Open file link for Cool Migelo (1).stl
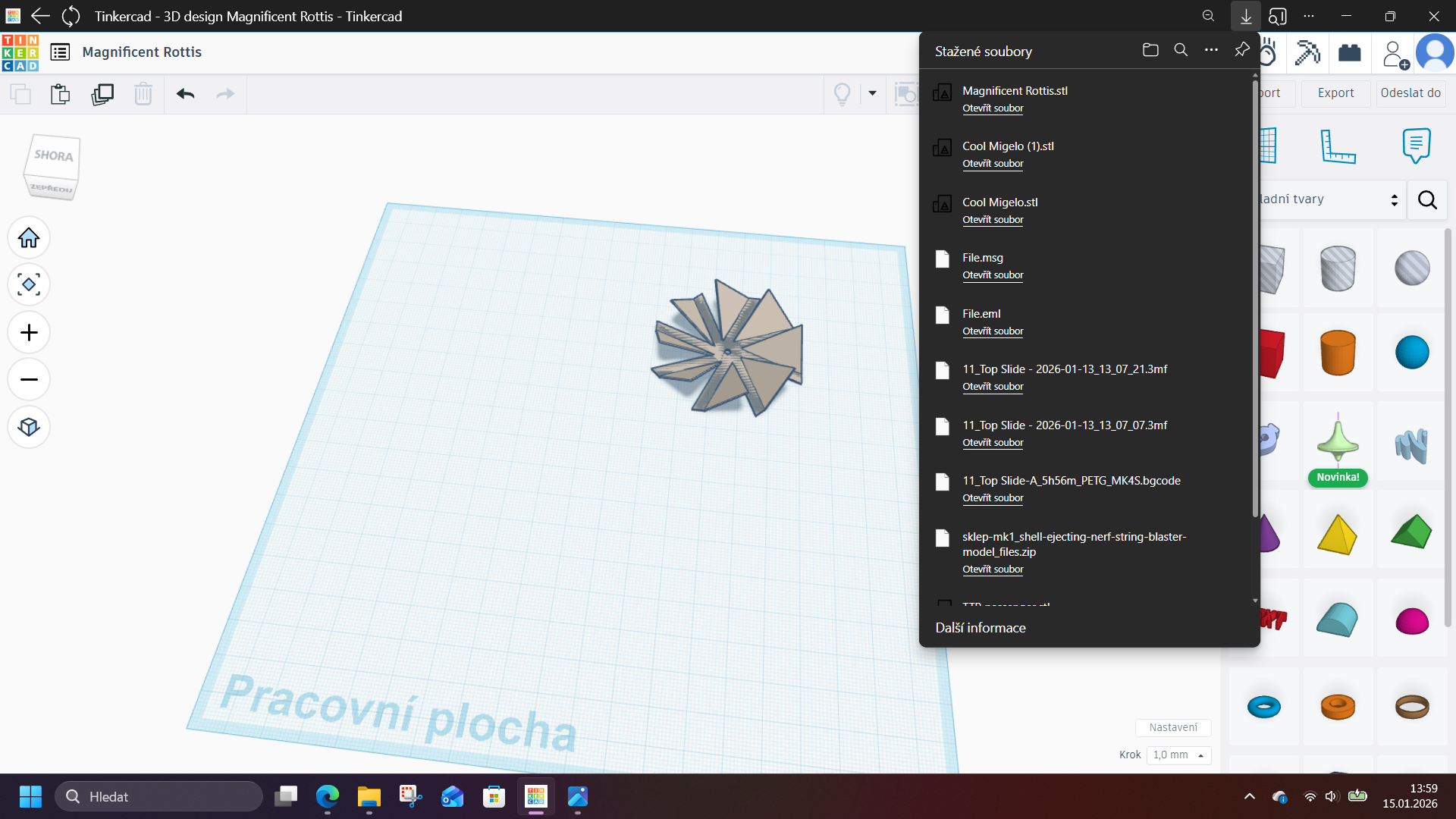Viewport: 1456px width, 819px height. pyautogui.click(x=993, y=164)
